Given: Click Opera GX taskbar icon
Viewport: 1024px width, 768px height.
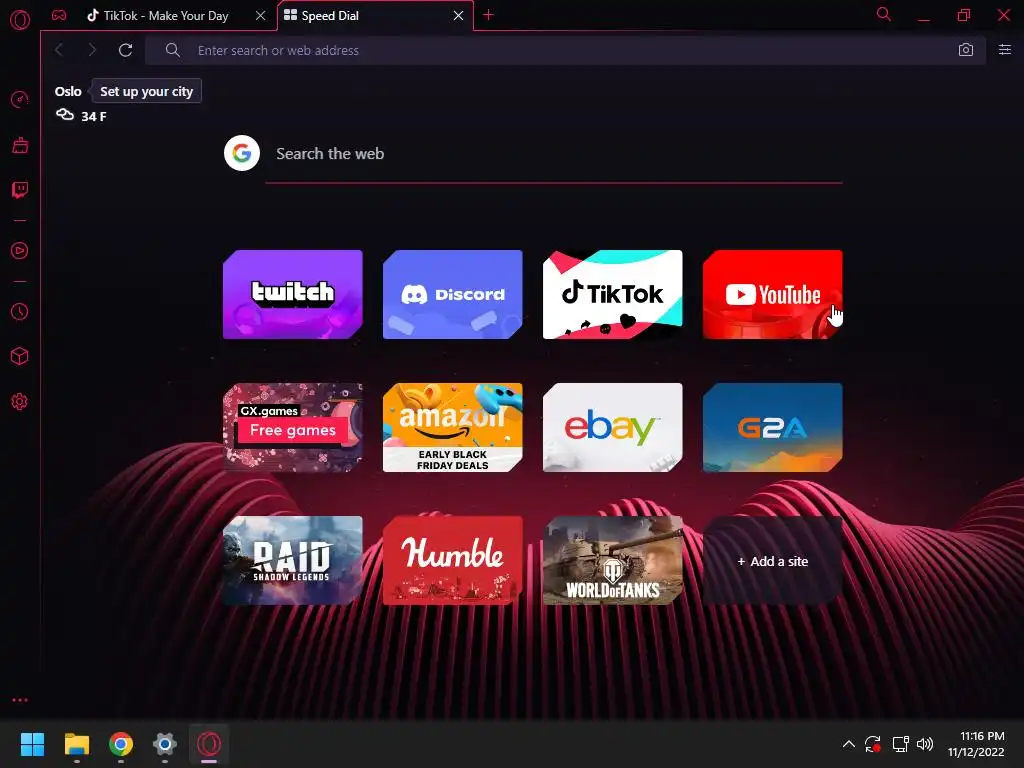Looking at the screenshot, I should (209, 744).
